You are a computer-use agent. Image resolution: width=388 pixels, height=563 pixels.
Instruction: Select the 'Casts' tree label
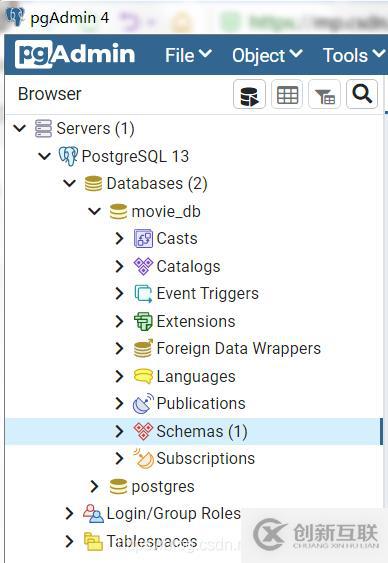pyautogui.click(x=177, y=239)
